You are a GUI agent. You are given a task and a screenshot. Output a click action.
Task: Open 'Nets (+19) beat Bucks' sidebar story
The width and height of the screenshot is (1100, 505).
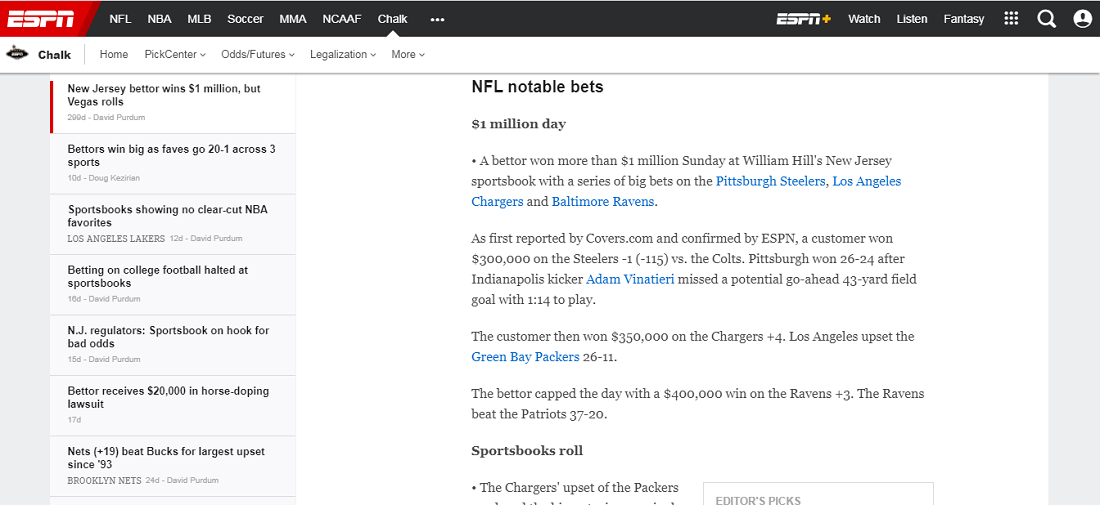tap(166, 458)
